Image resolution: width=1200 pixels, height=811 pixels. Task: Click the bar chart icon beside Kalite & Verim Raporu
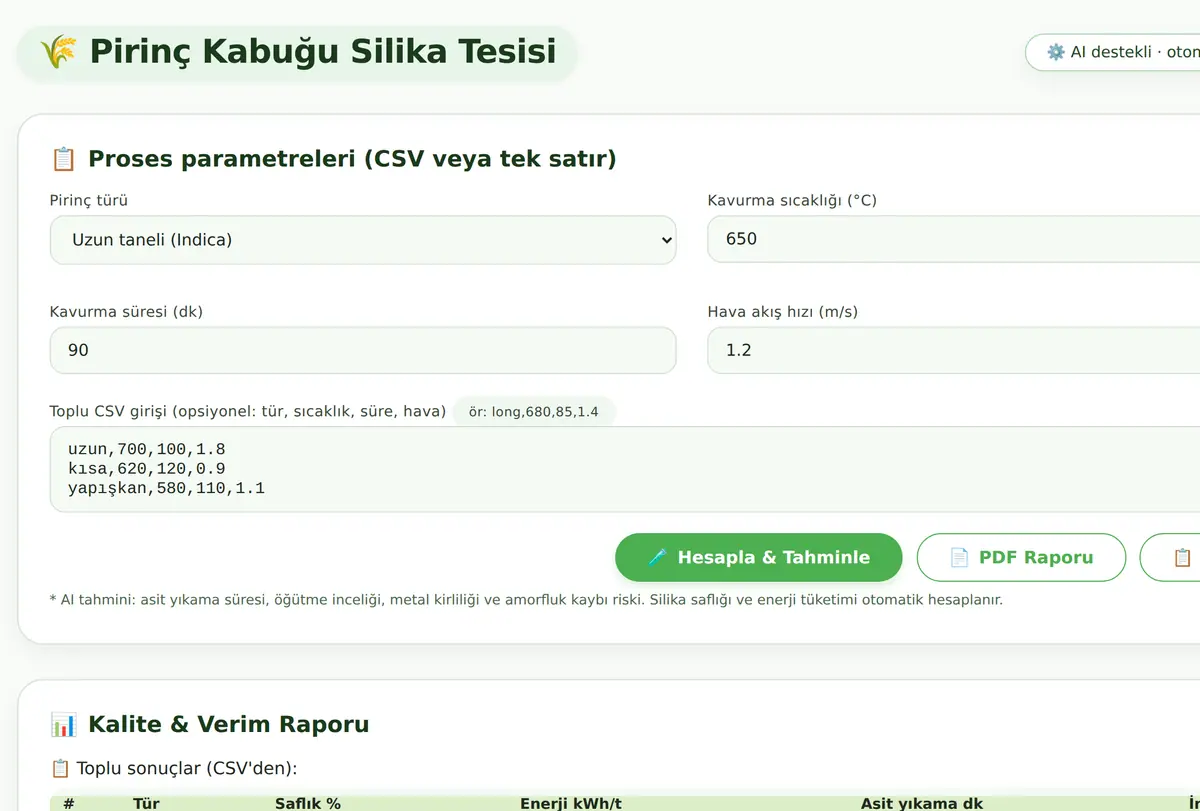click(x=63, y=725)
